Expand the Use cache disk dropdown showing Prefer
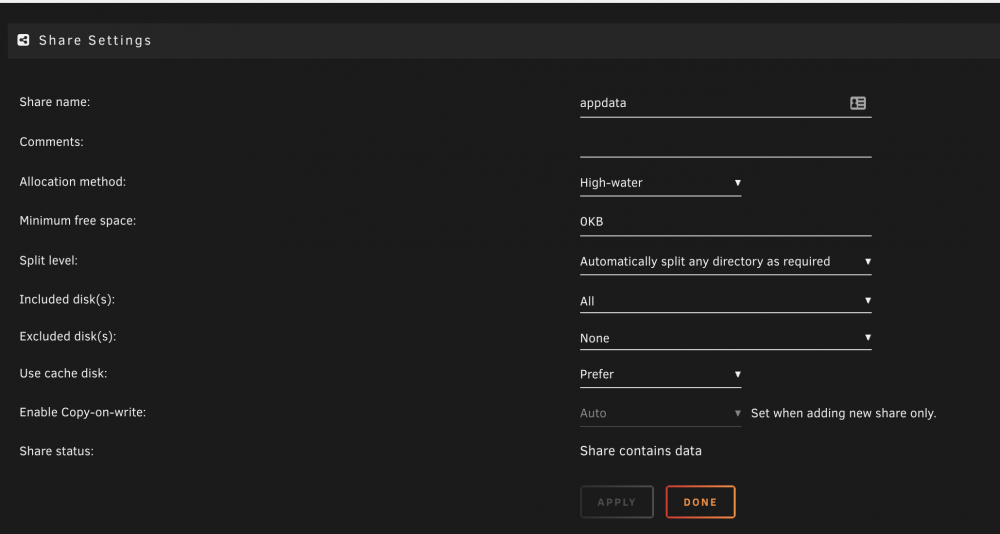This screenshot has height=534, width=1000. (x=660, y=375)
